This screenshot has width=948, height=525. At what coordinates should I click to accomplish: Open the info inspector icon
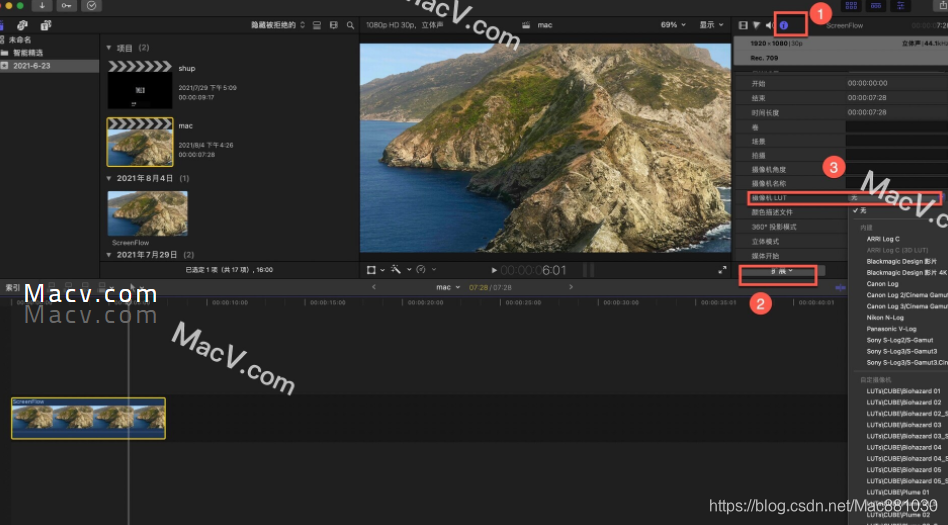click(784, 25)
